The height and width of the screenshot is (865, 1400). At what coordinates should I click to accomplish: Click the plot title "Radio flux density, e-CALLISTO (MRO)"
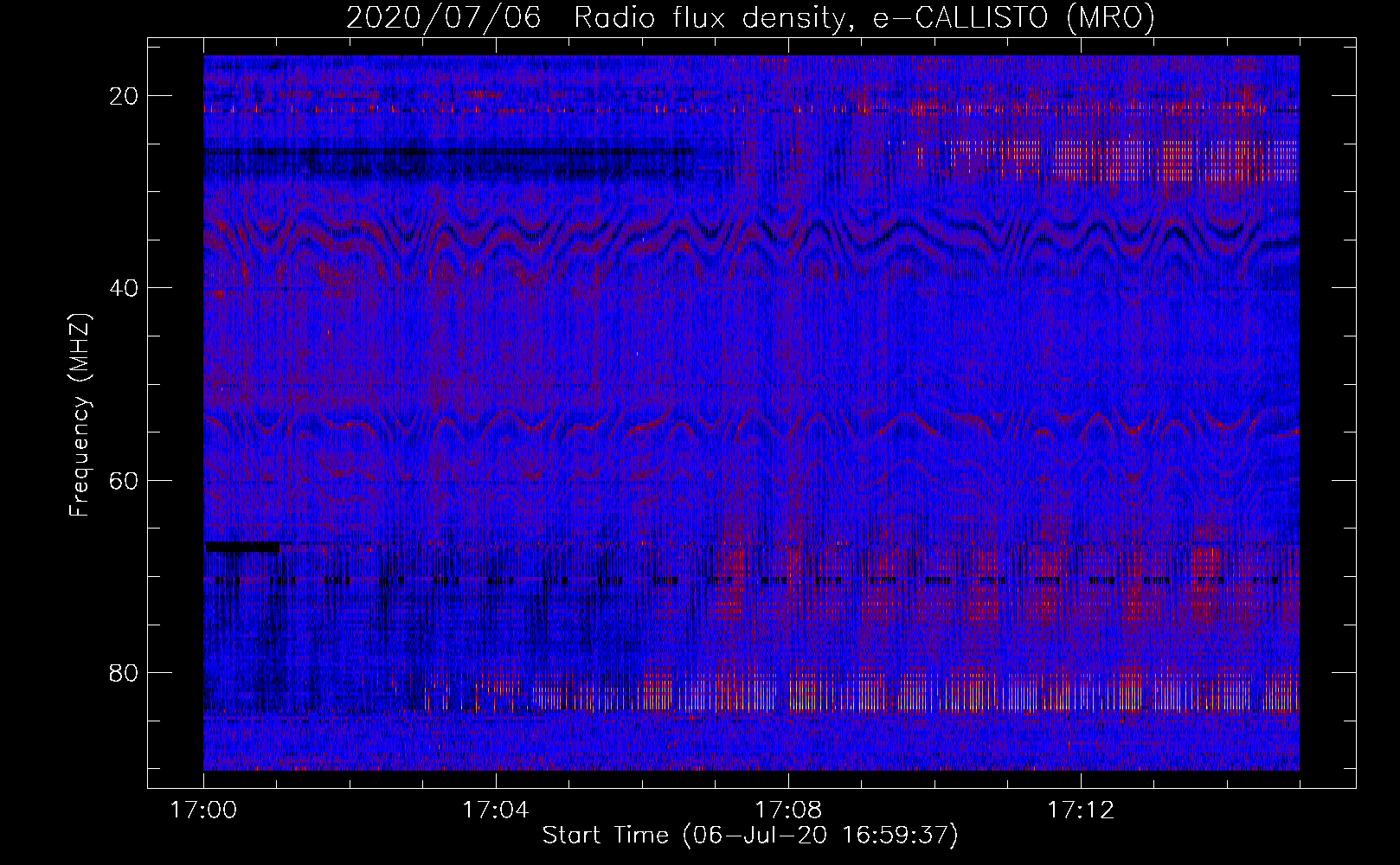[864, 18]
